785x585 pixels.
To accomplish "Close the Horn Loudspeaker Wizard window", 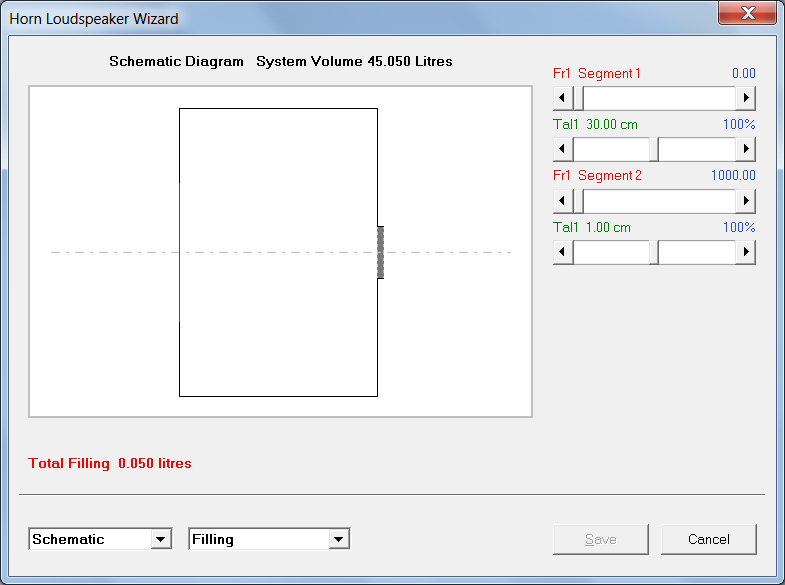I will pyautogui.click(x=747, y=13).
